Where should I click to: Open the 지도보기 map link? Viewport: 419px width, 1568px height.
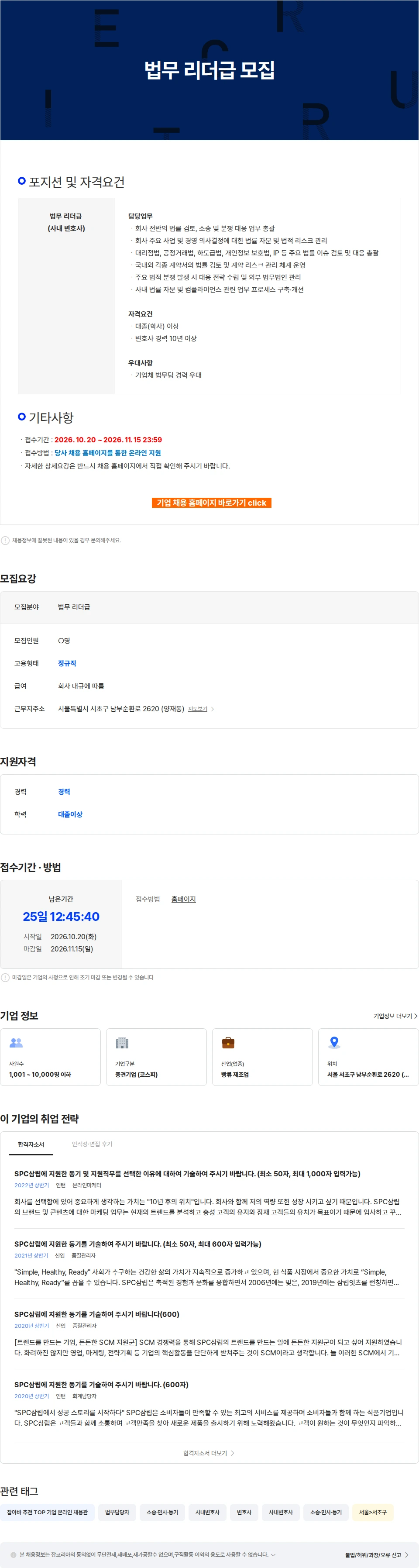(198, 709)
